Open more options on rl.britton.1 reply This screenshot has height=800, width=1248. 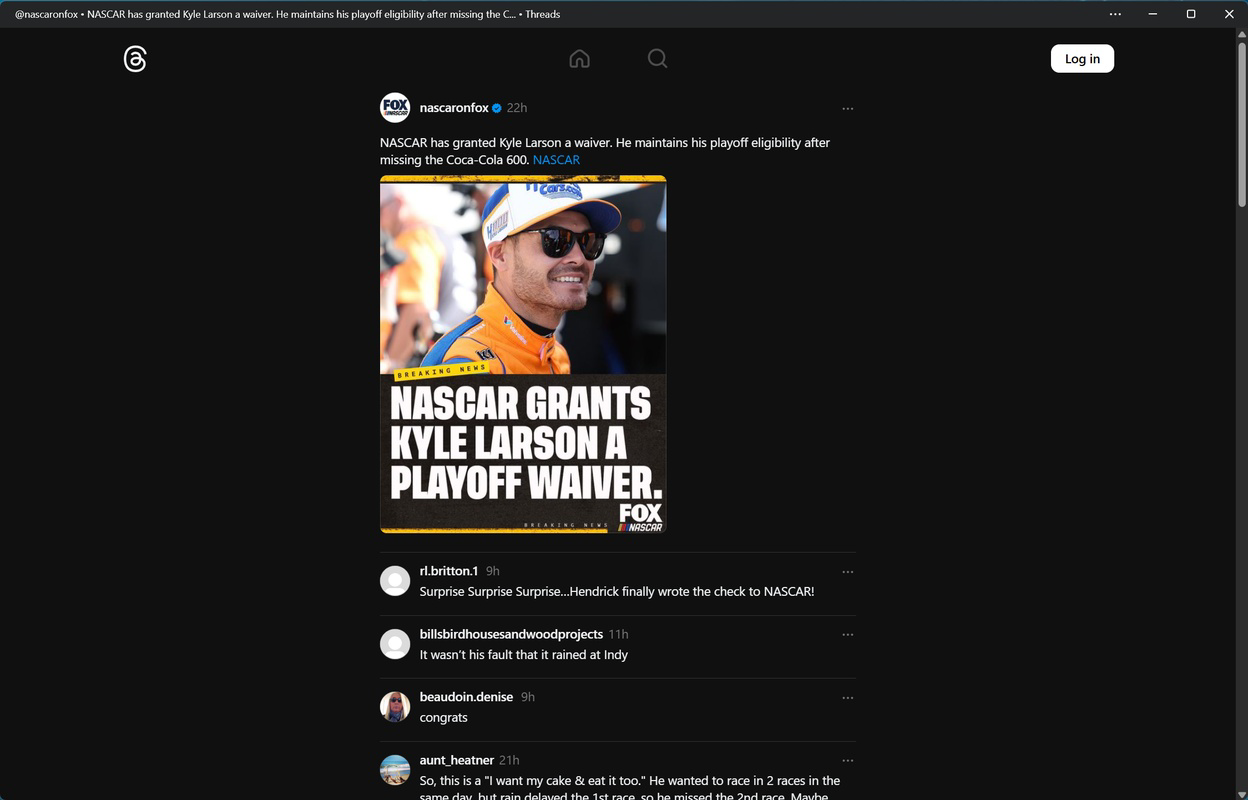pyautogui.click(x=847, y=572)
